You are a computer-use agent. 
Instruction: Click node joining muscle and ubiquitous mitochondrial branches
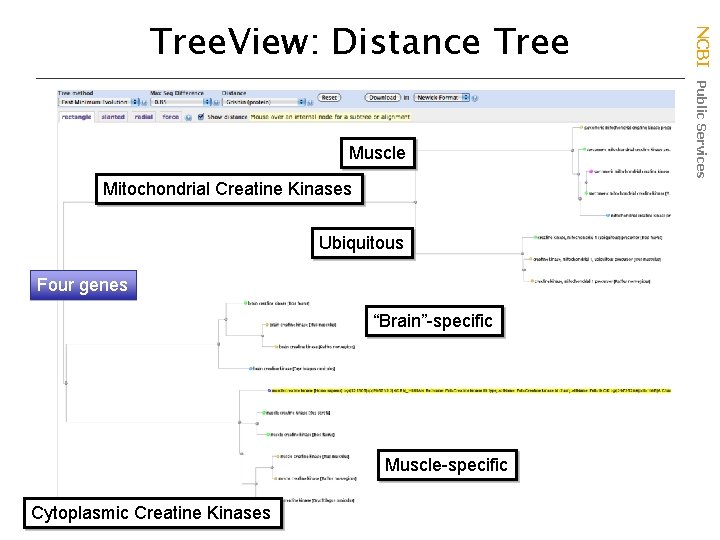[415, 202]
